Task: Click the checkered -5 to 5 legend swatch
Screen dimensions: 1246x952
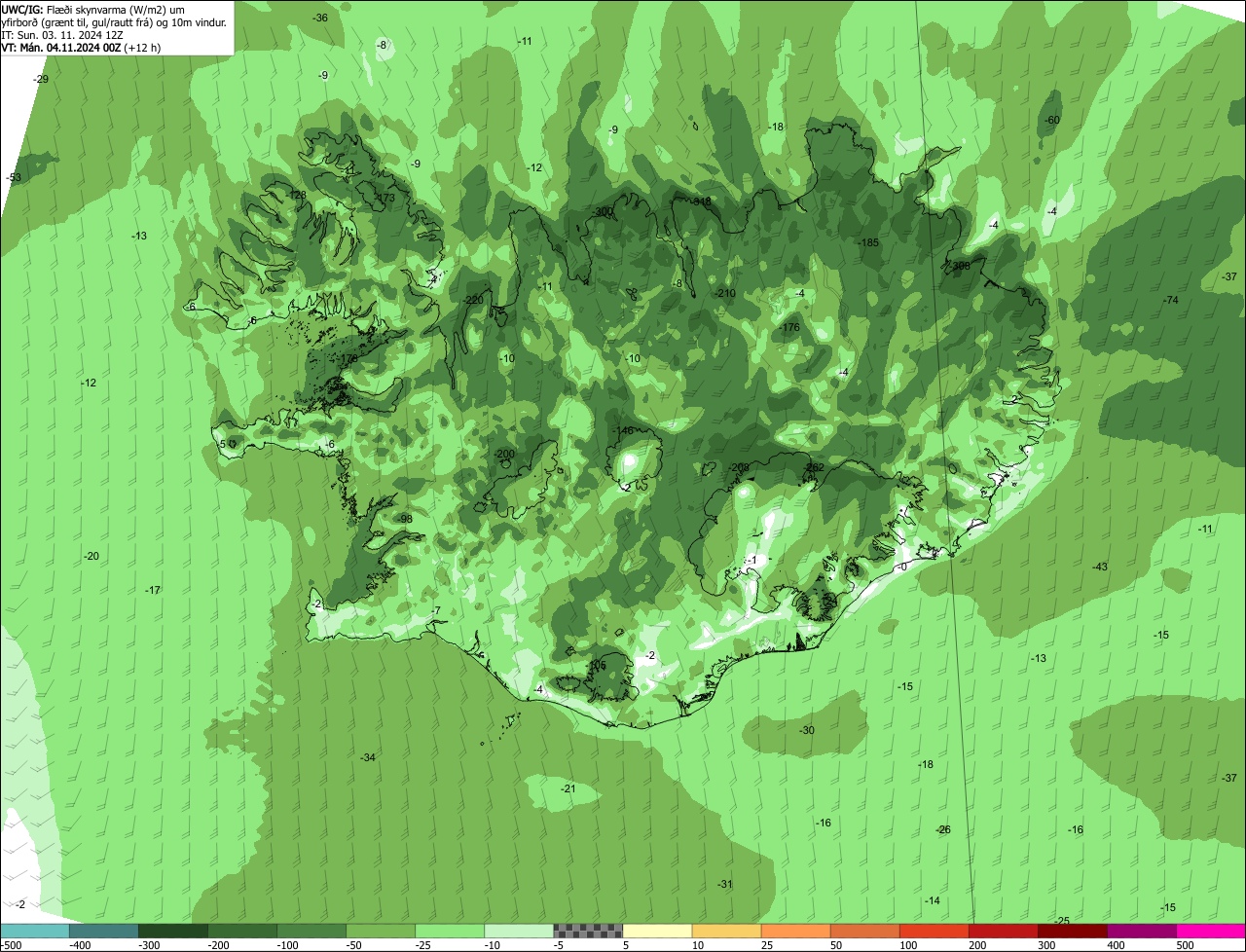Action: click(588, 931)
